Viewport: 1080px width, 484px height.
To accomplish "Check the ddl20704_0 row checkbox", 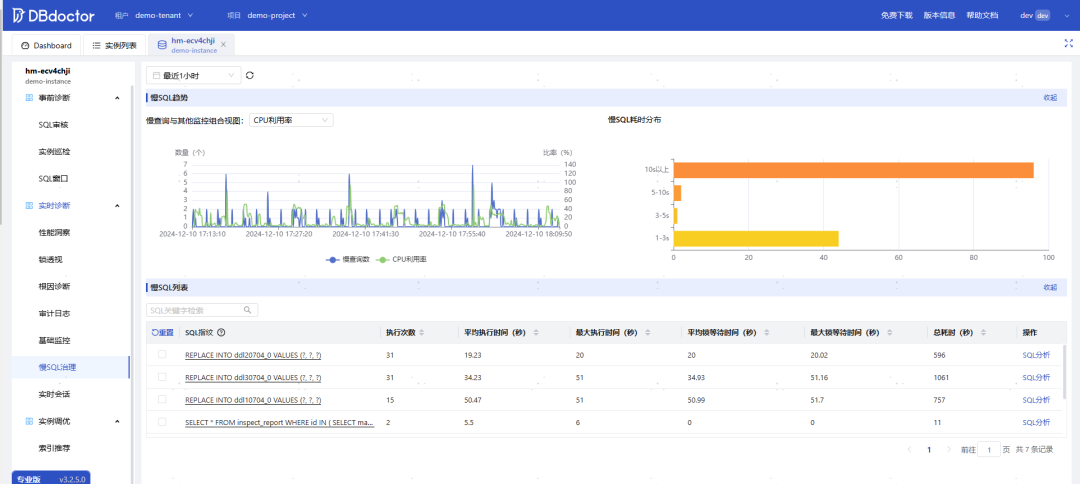I will (163, 355).
